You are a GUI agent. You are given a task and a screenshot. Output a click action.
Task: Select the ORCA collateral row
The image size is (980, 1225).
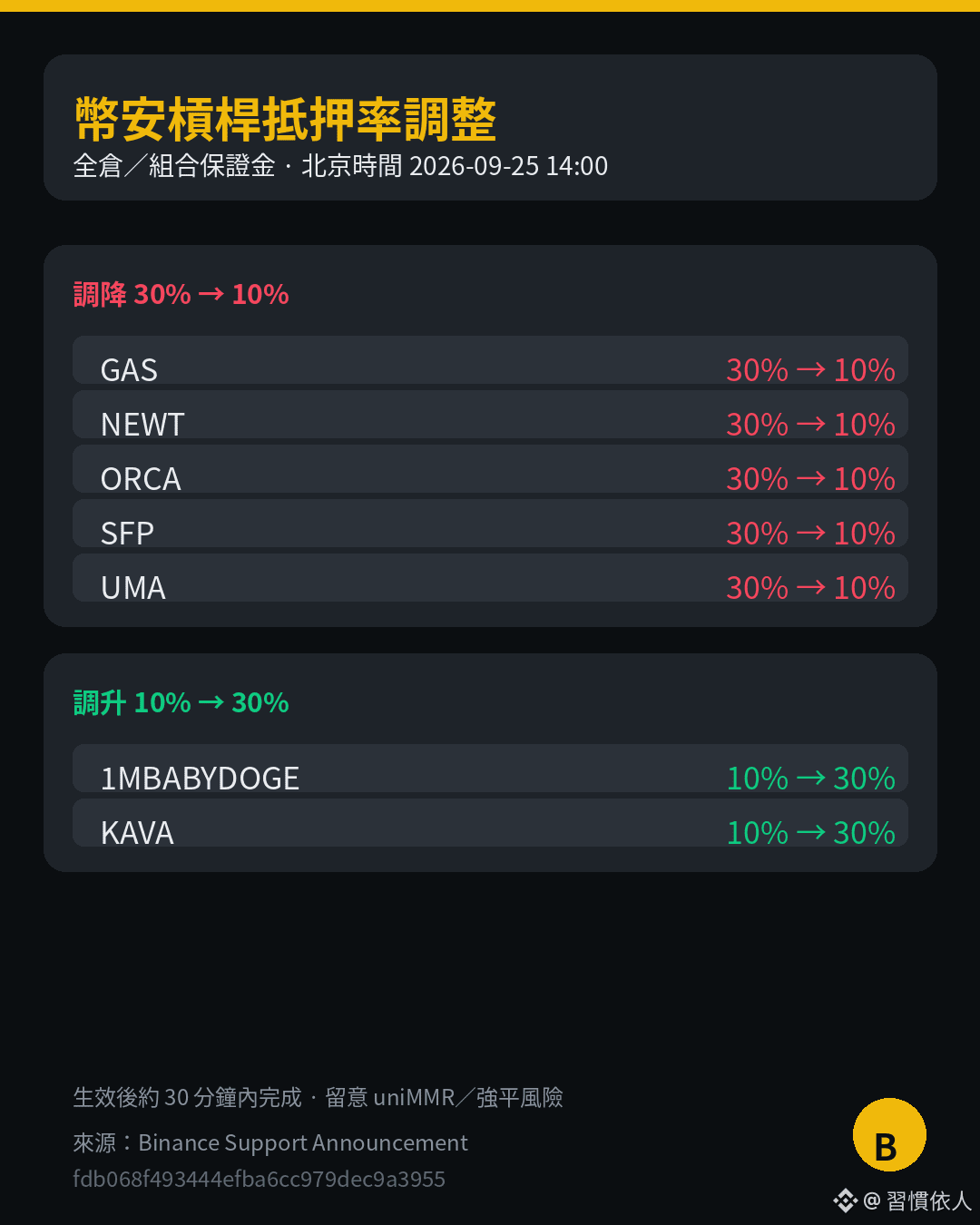490,469
